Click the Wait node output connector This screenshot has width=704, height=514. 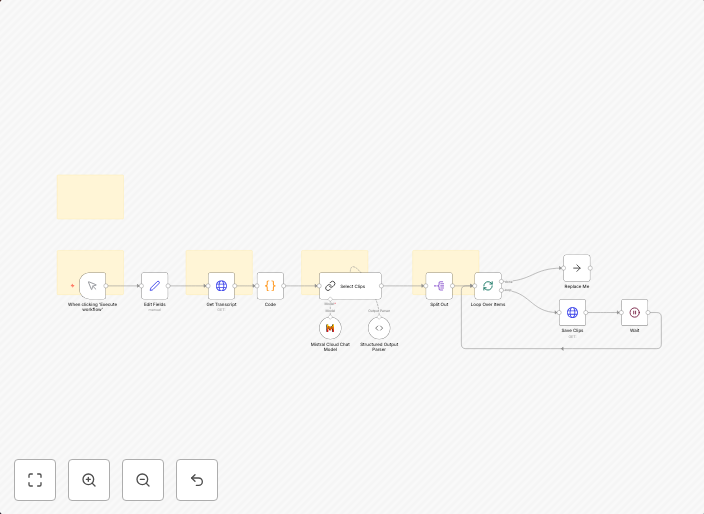point(648,313)
